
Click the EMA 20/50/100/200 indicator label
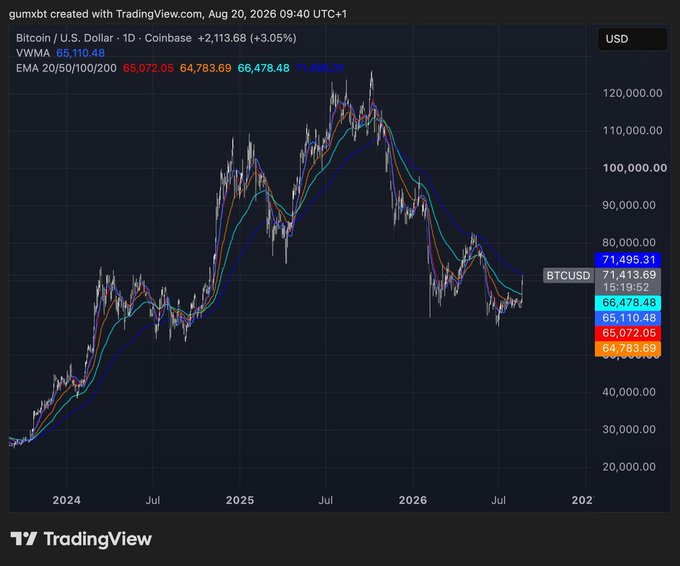click(x=66, y=68)
